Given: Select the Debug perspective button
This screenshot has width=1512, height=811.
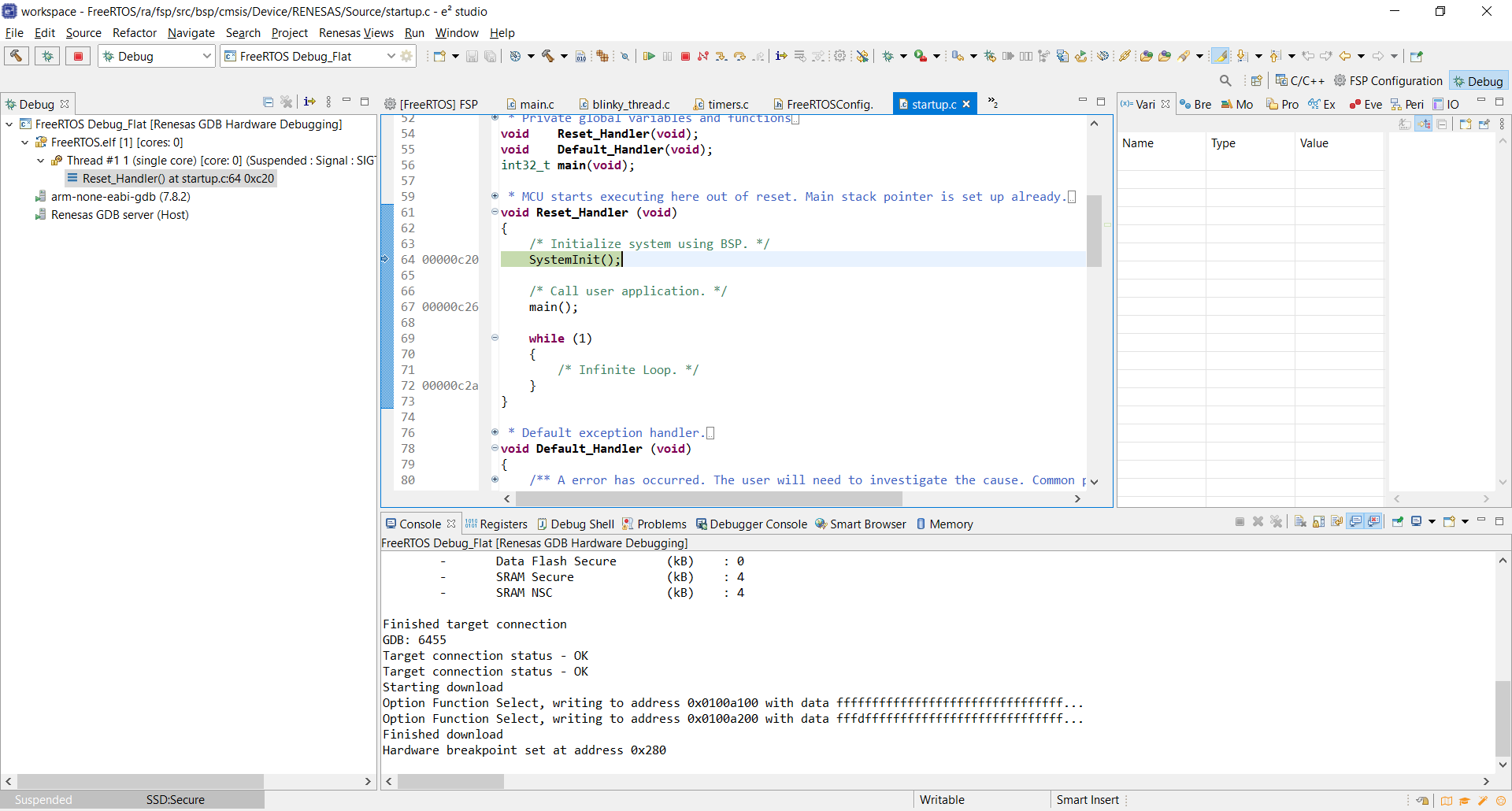Looking at the screenshot, I should tap(1478, 81).
